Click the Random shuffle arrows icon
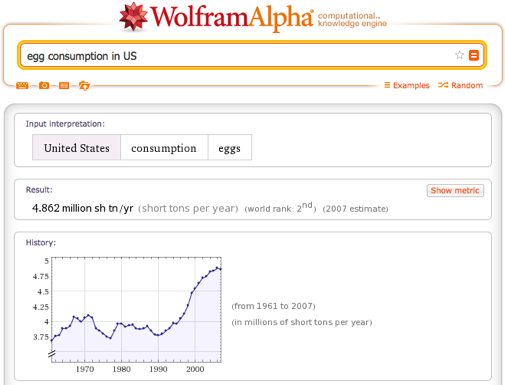 tap(443, 85)
